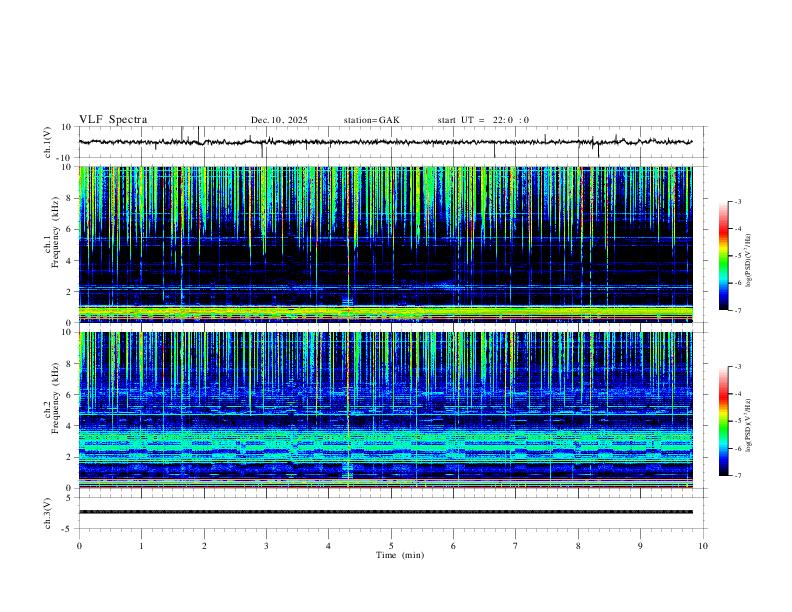Click the ch.1 spectrogram panel
The width and height of the screenshot is (792, 612).
coord(386,244)
